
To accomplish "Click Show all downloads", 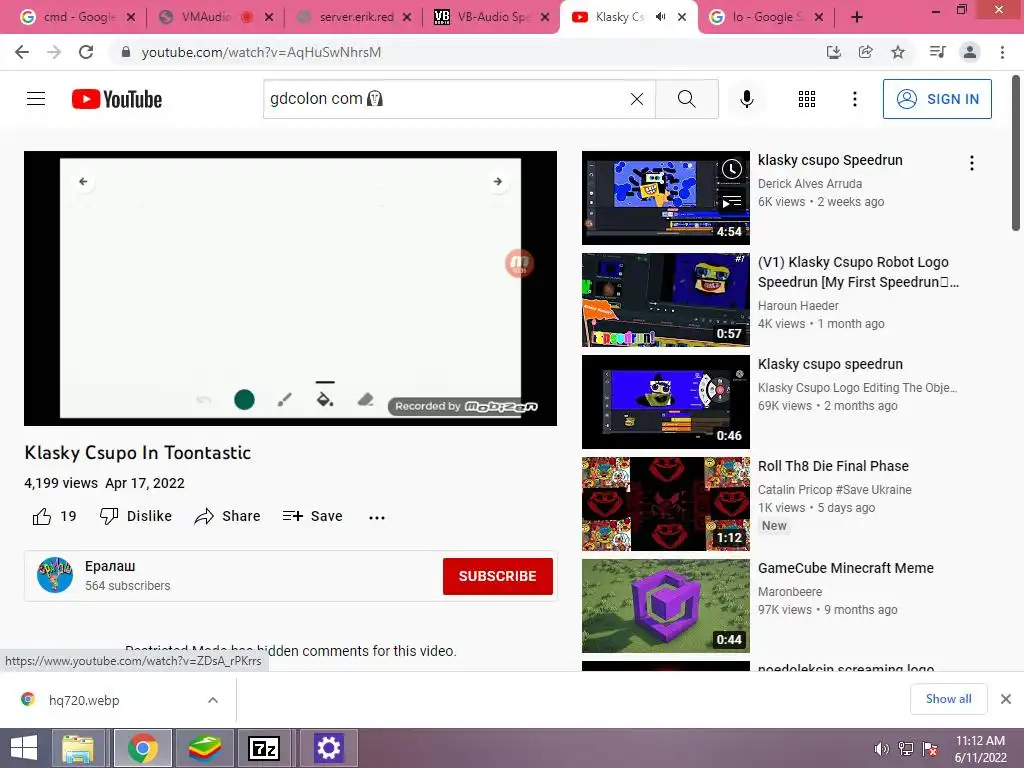I will [x=948, y=699].
